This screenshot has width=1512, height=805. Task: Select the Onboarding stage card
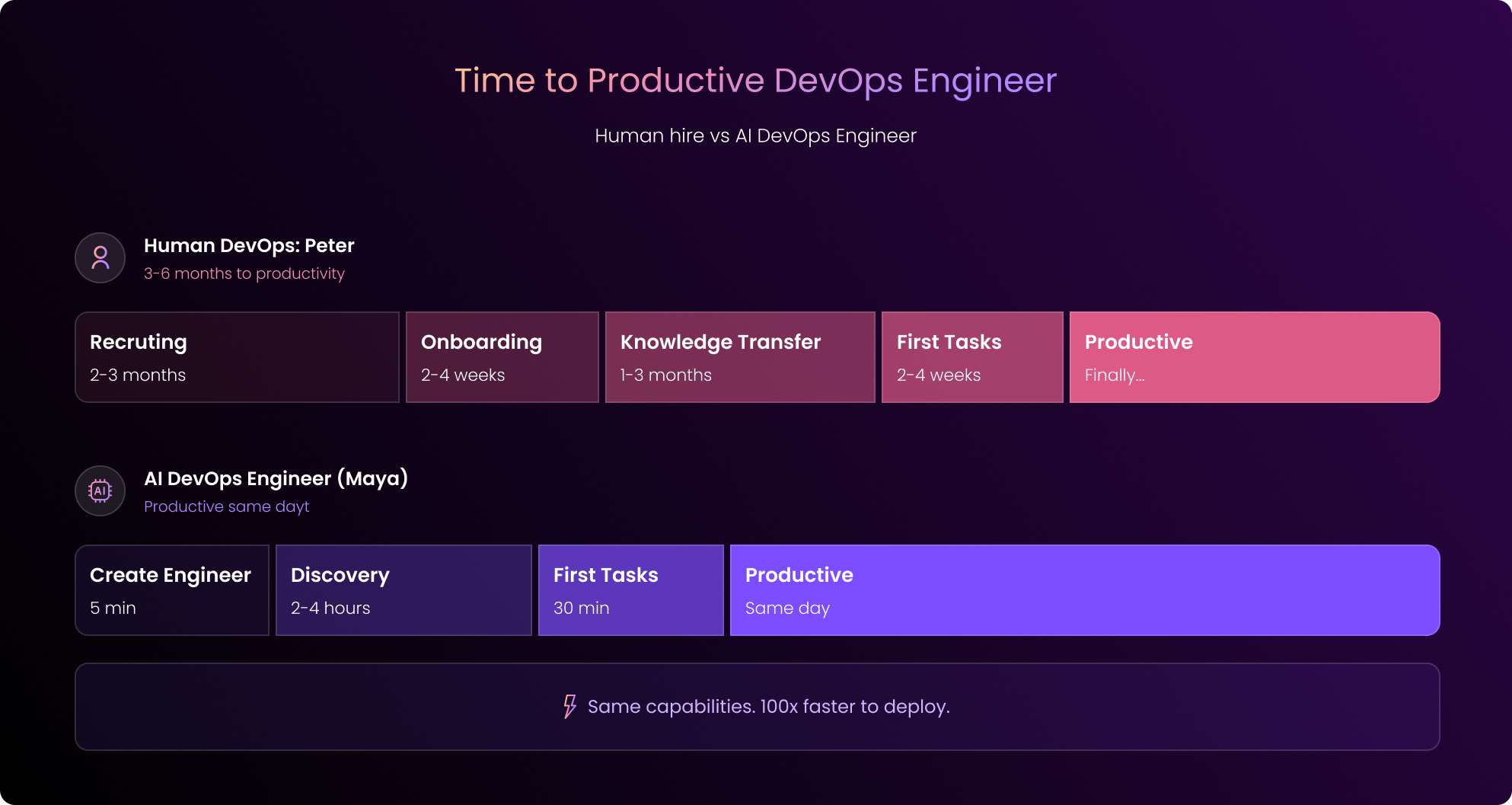(x=502, y=357)
